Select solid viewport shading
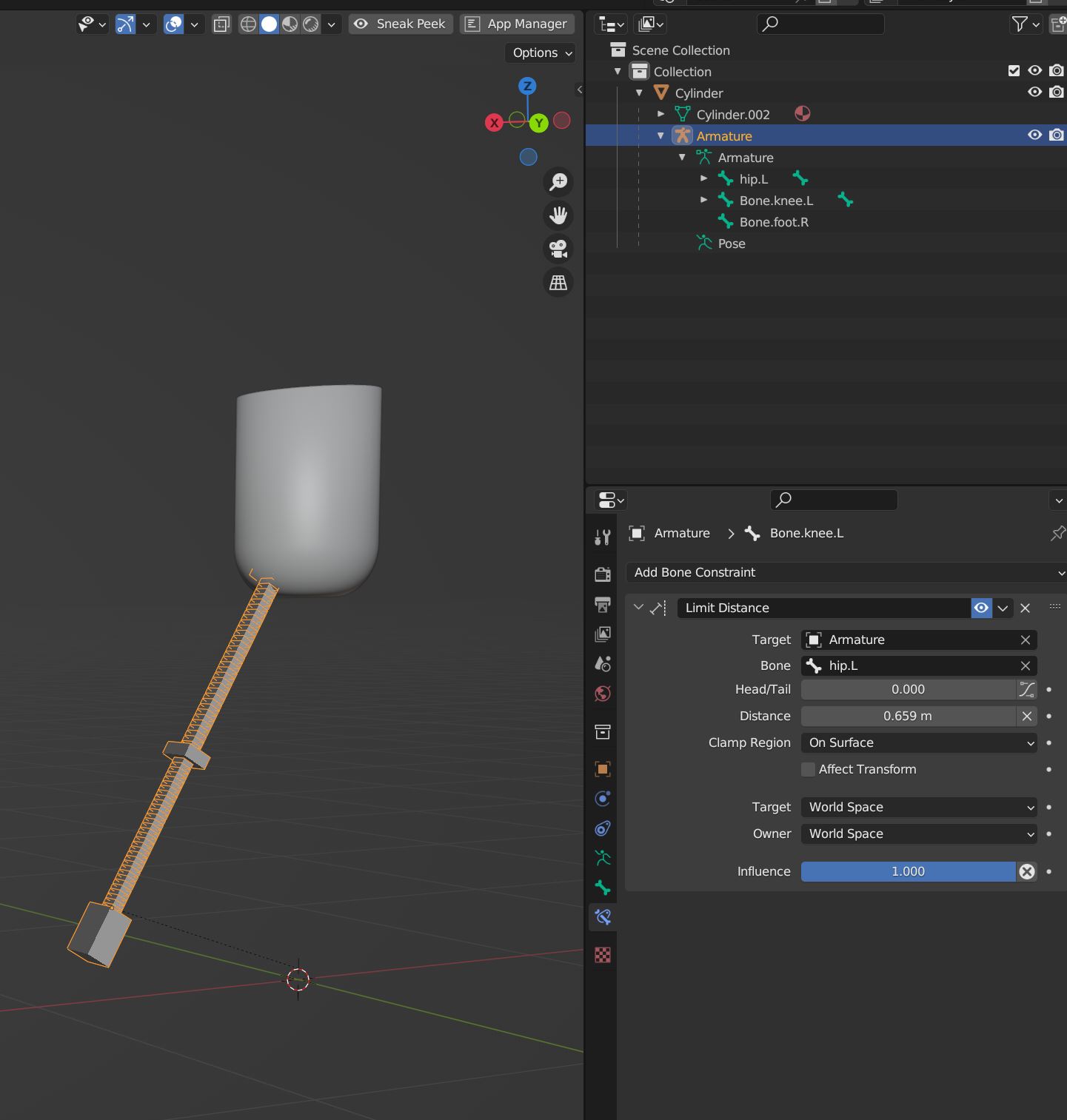This screenshot has width=1067, height=1120. tap(270, 24)
